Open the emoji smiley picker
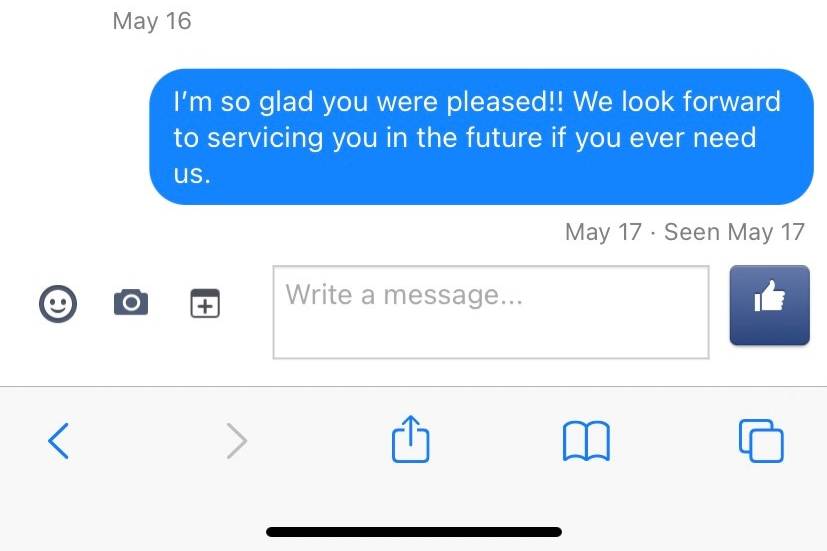Image resolution: width=827 pixels, height=551 pixels. click(x=58, y=304)
